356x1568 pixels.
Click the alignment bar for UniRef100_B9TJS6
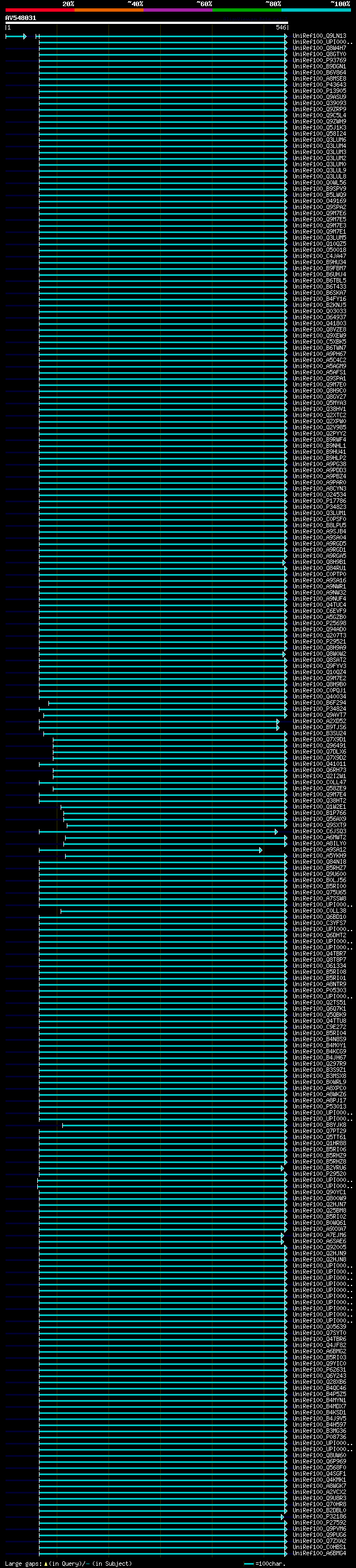[160, 728]
